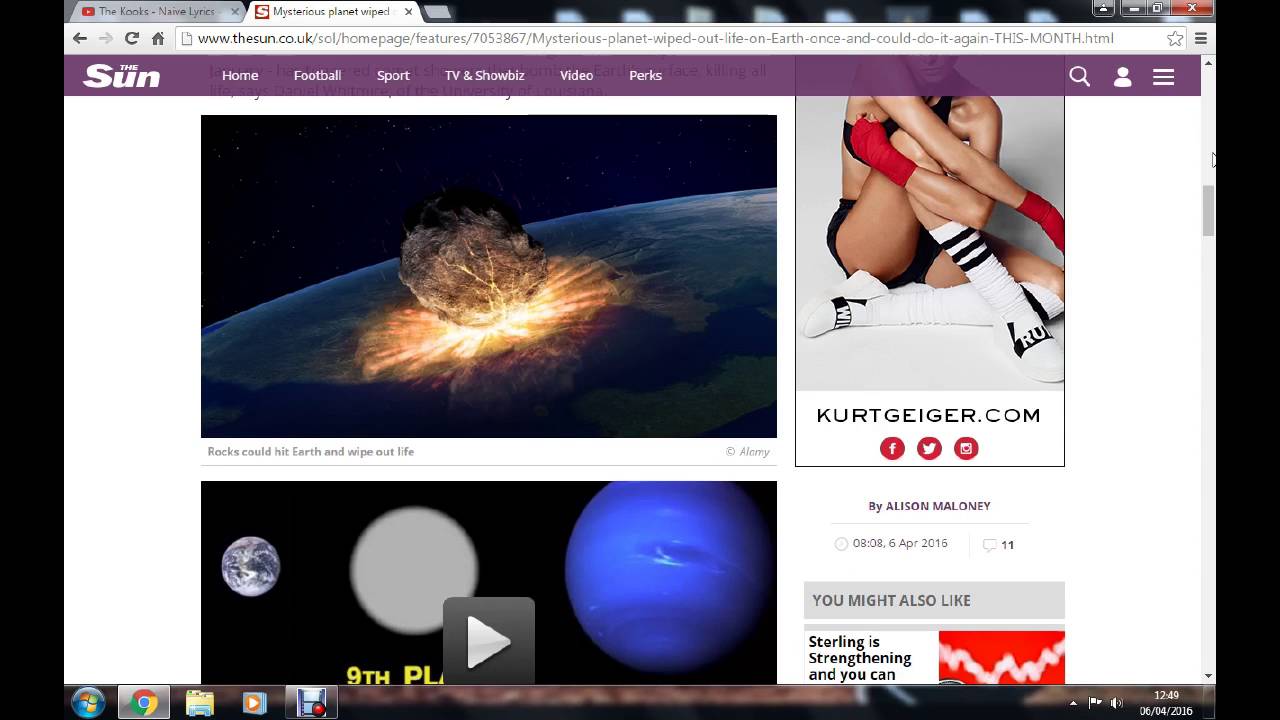Image resolution: width=1280 pixels, height=720 pixels.
Task: Open Chrome from the taskbar
Action: [x=143, y=703]
